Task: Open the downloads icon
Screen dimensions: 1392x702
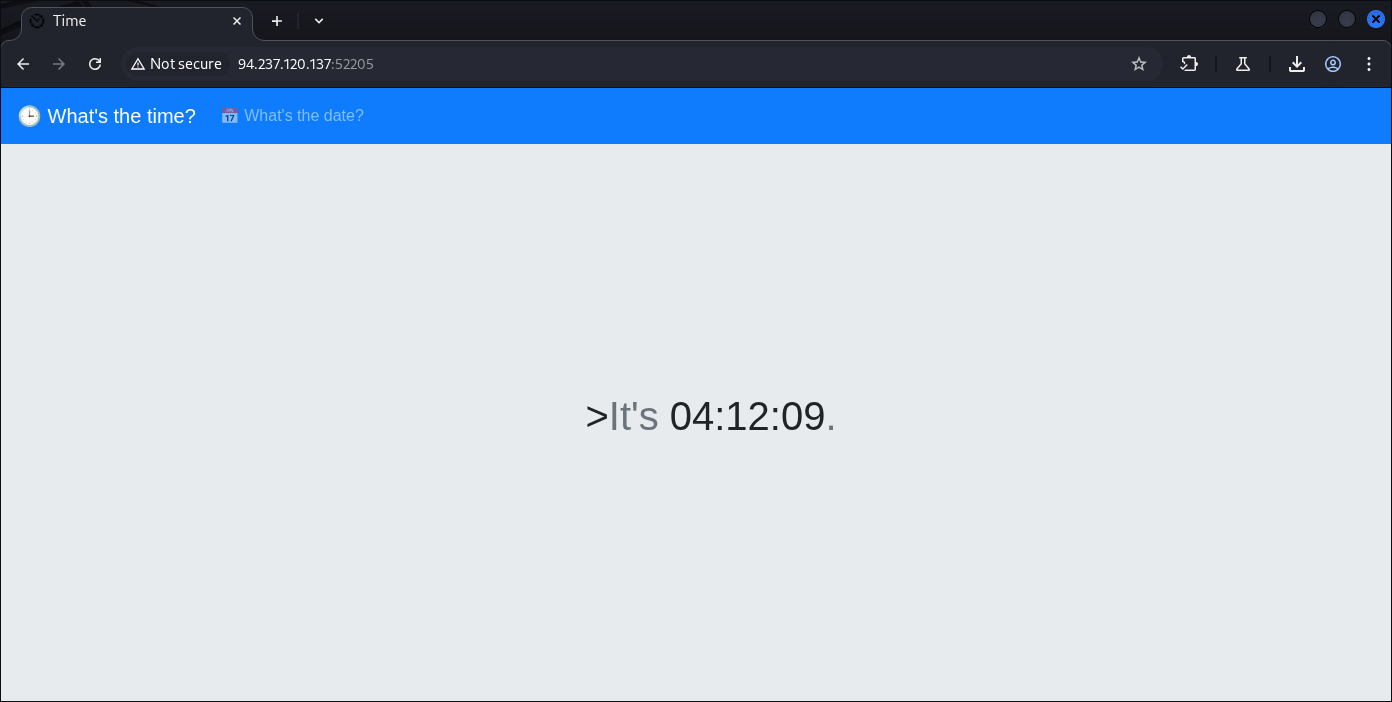Action: point(1297,64)
